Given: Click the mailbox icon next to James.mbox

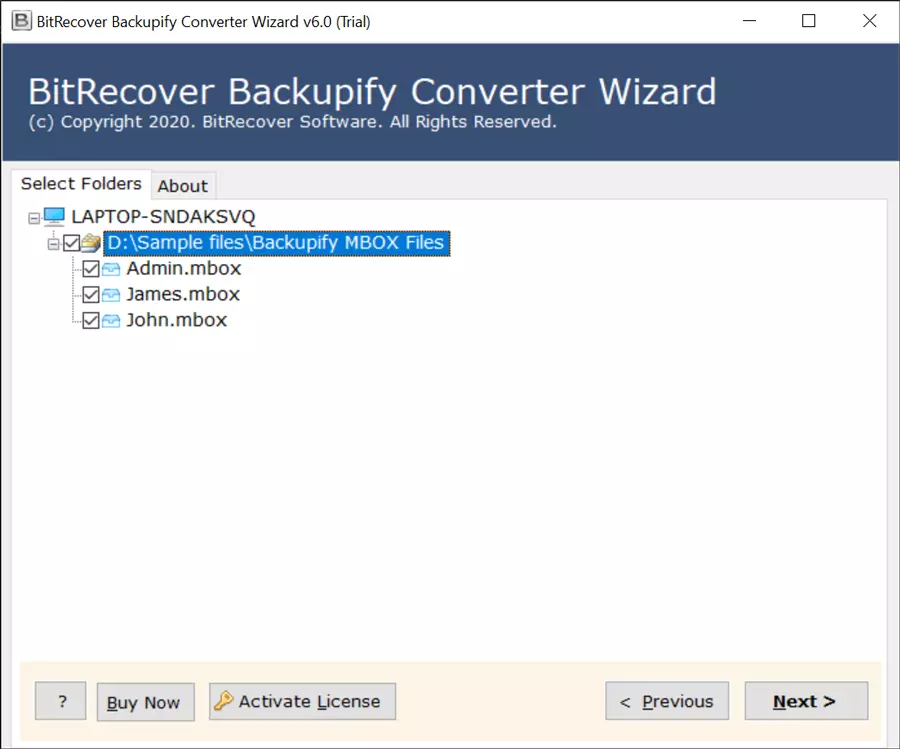Looking at the screenshot, I should click(x=111, y=294).
